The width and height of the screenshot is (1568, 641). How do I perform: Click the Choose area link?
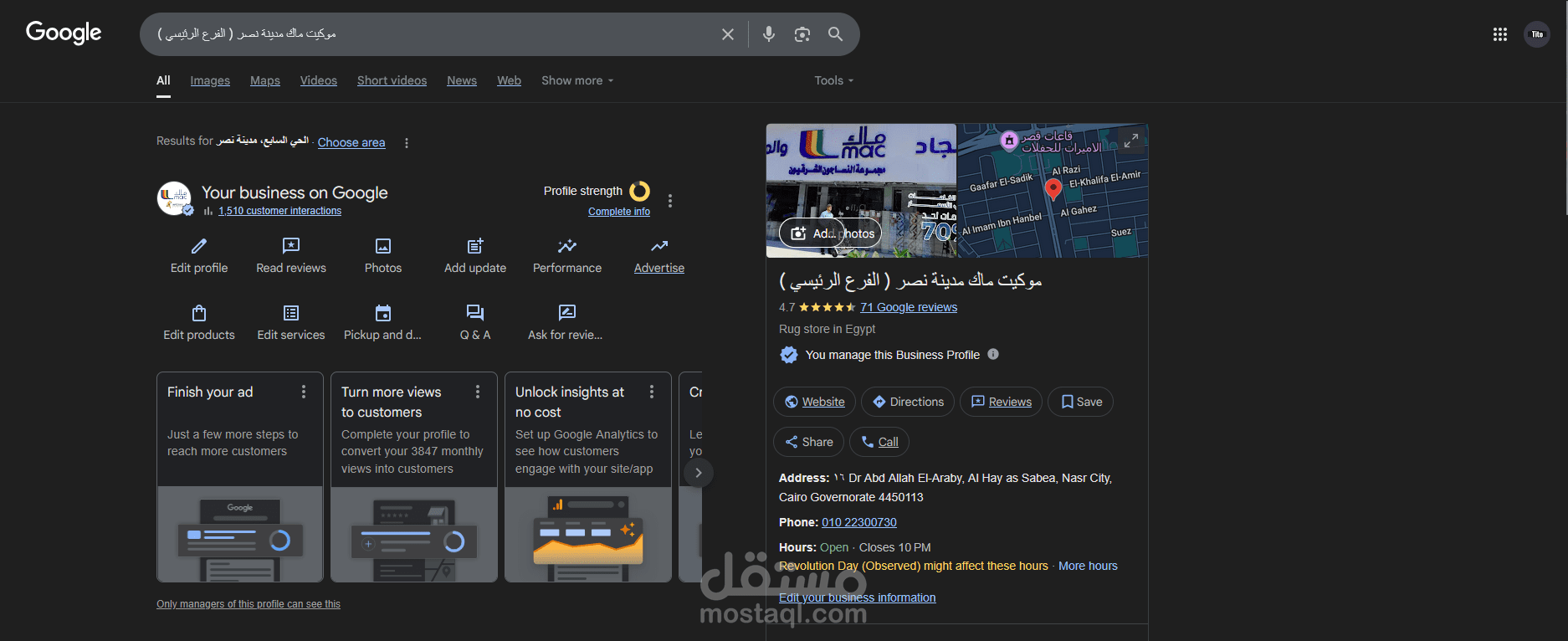tap(351, 142)
